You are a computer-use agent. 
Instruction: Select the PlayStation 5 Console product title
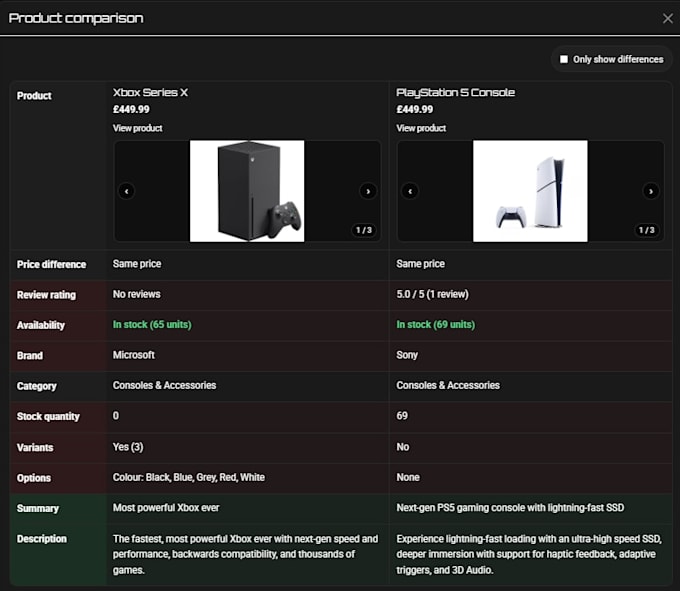455,92
